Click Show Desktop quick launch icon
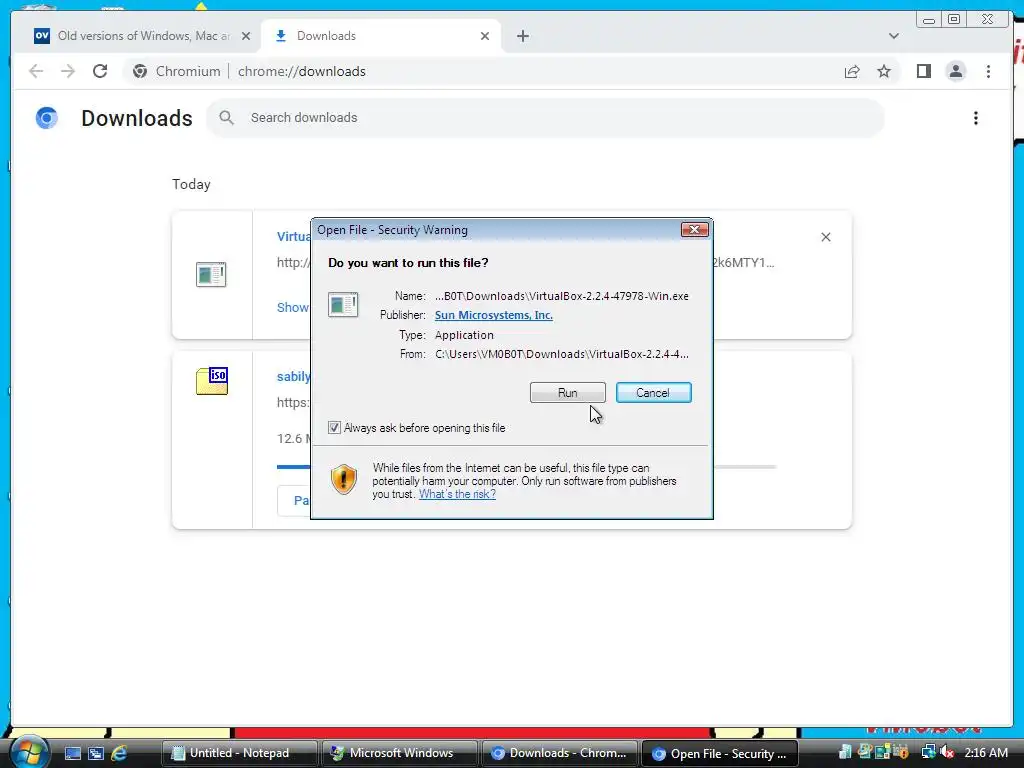1024x768 pixels. [x=72, y=753]
